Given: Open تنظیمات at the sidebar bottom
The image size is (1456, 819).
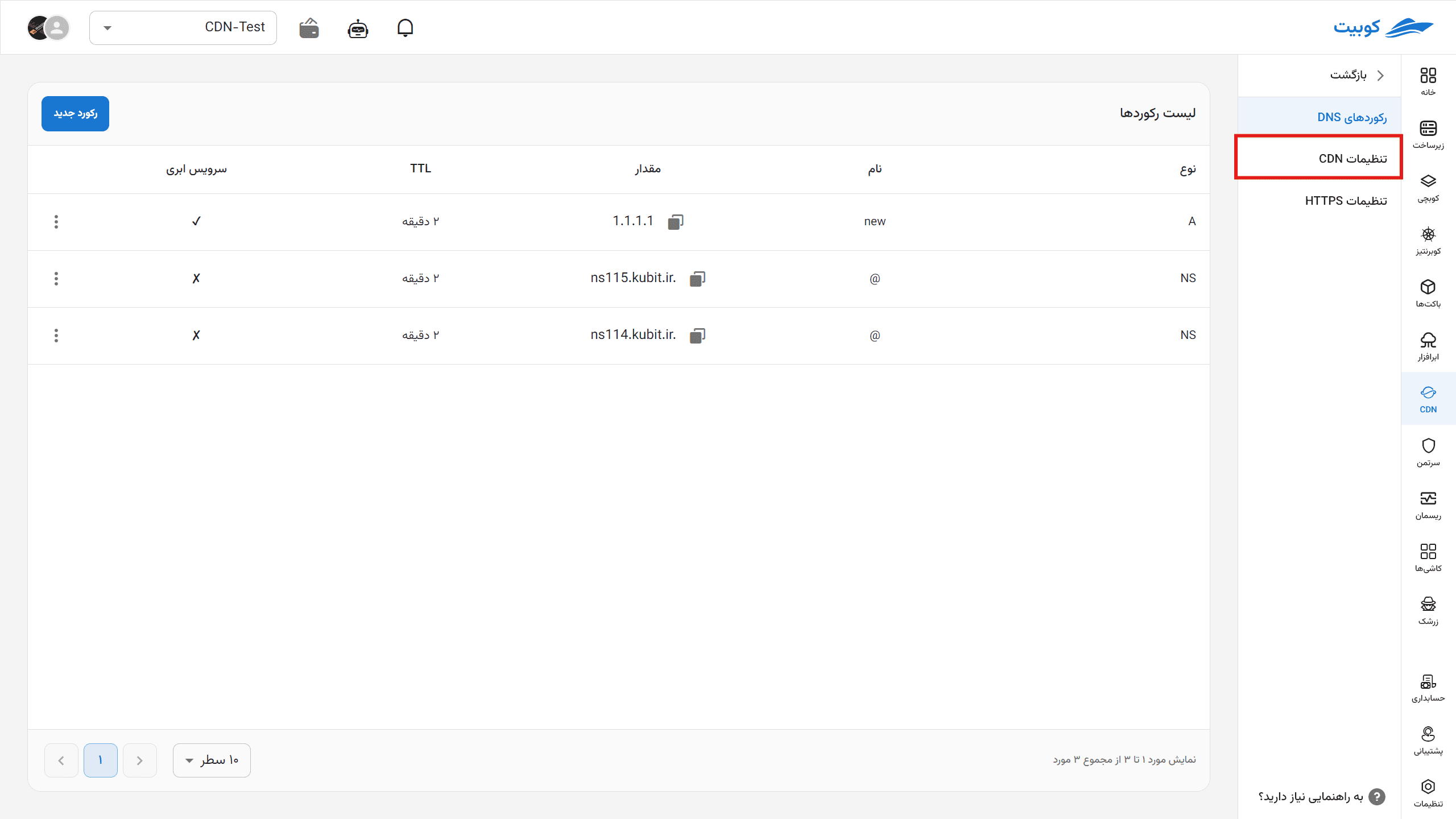Looking at the screenshot, I should point(1428,793).
